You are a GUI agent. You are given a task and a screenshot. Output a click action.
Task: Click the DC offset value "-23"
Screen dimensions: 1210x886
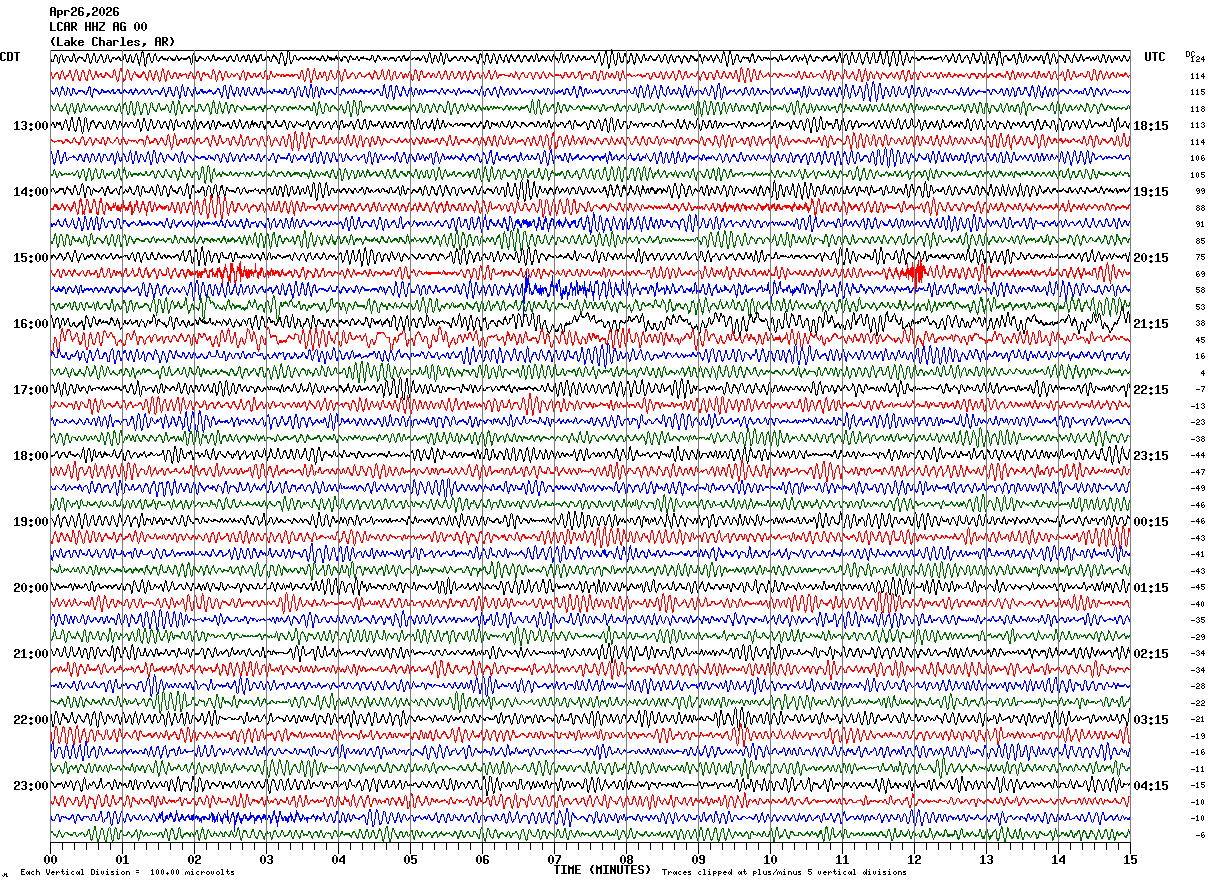coord(1198,423)
